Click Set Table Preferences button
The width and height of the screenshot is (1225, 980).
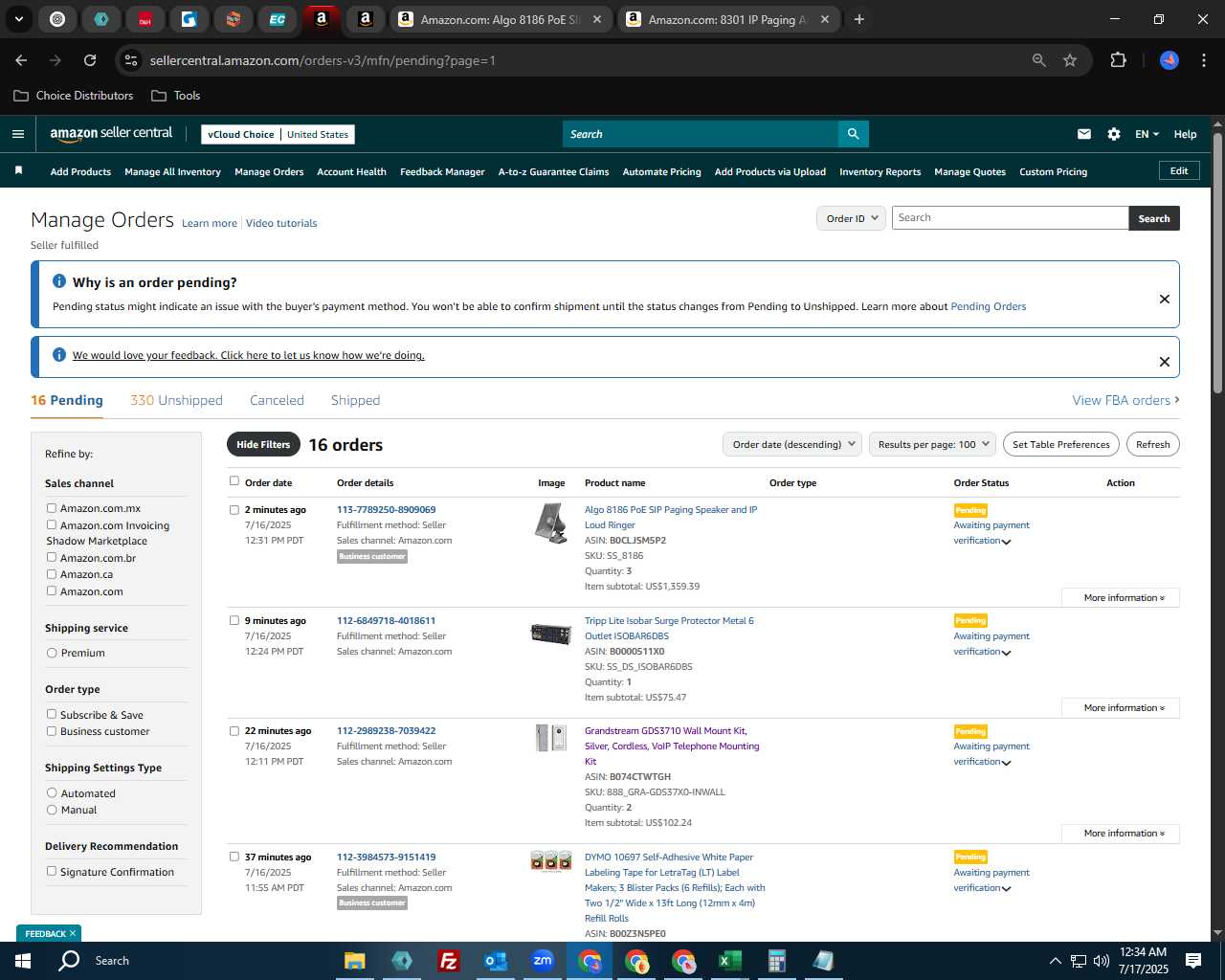1060,444
